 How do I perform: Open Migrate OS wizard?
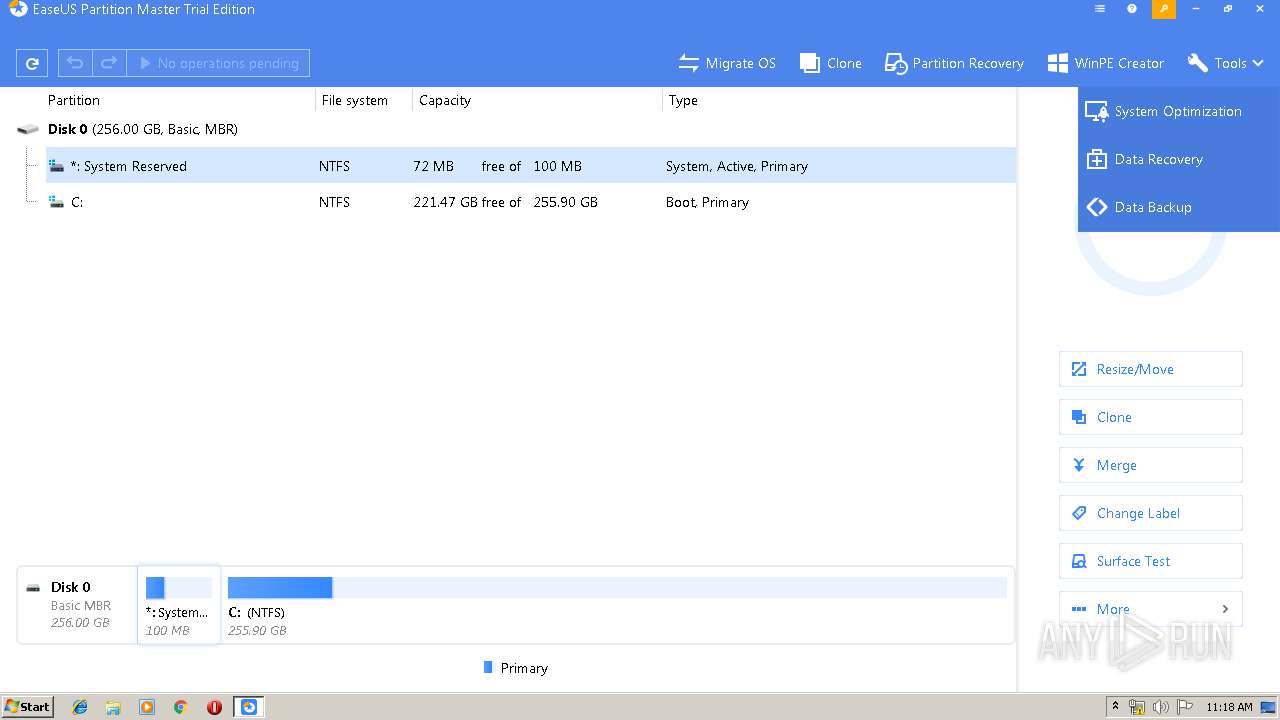727,63
